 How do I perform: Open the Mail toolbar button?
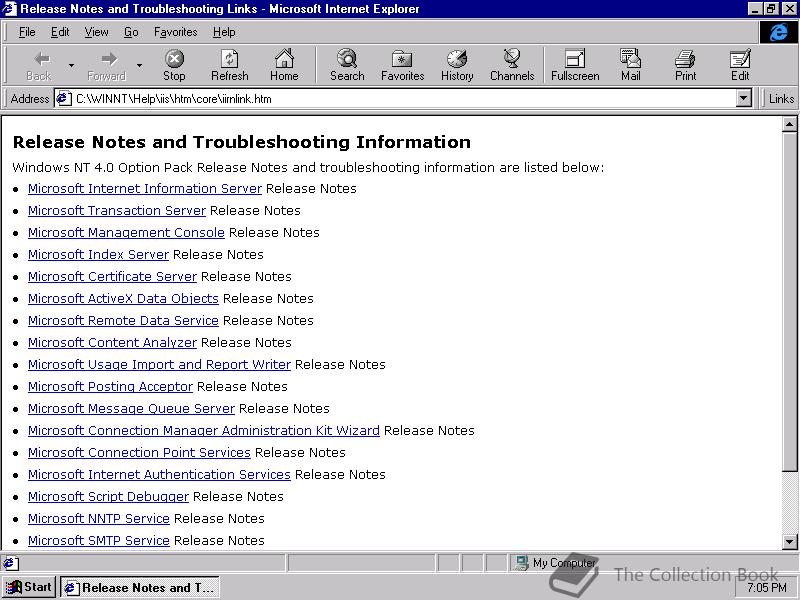[631, 65]
